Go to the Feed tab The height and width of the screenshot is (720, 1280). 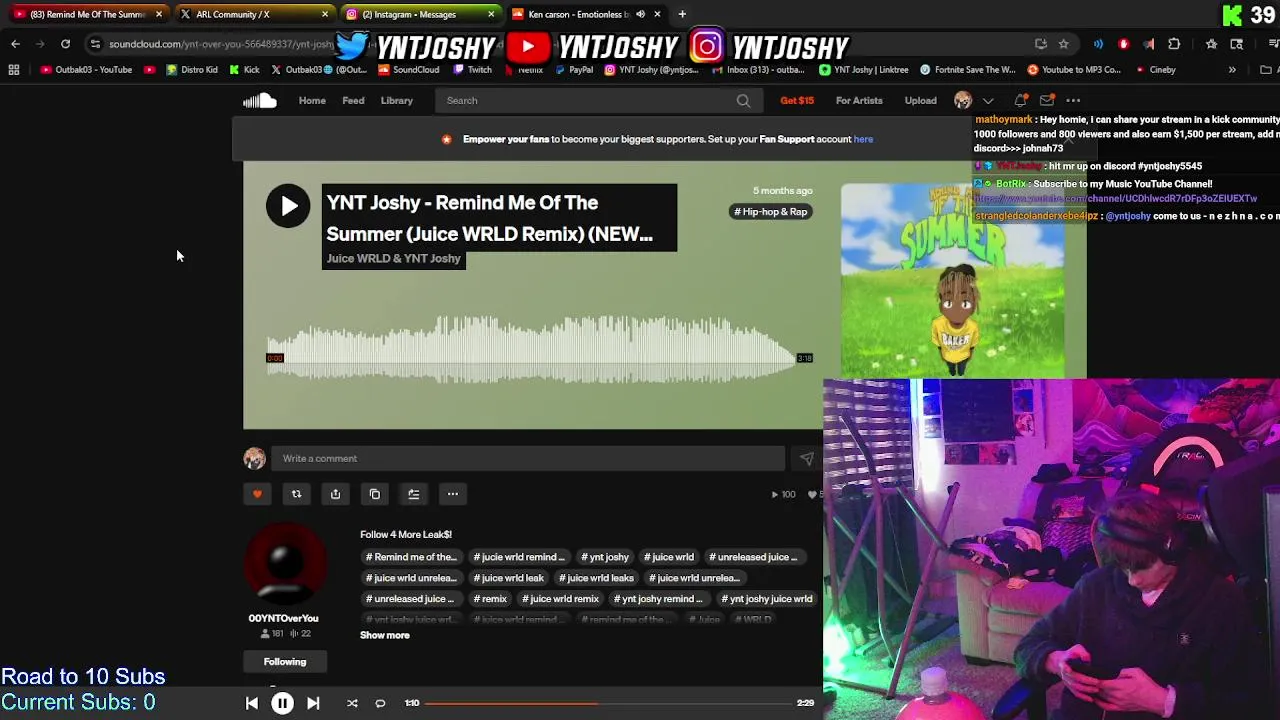(x=353, y=100)
